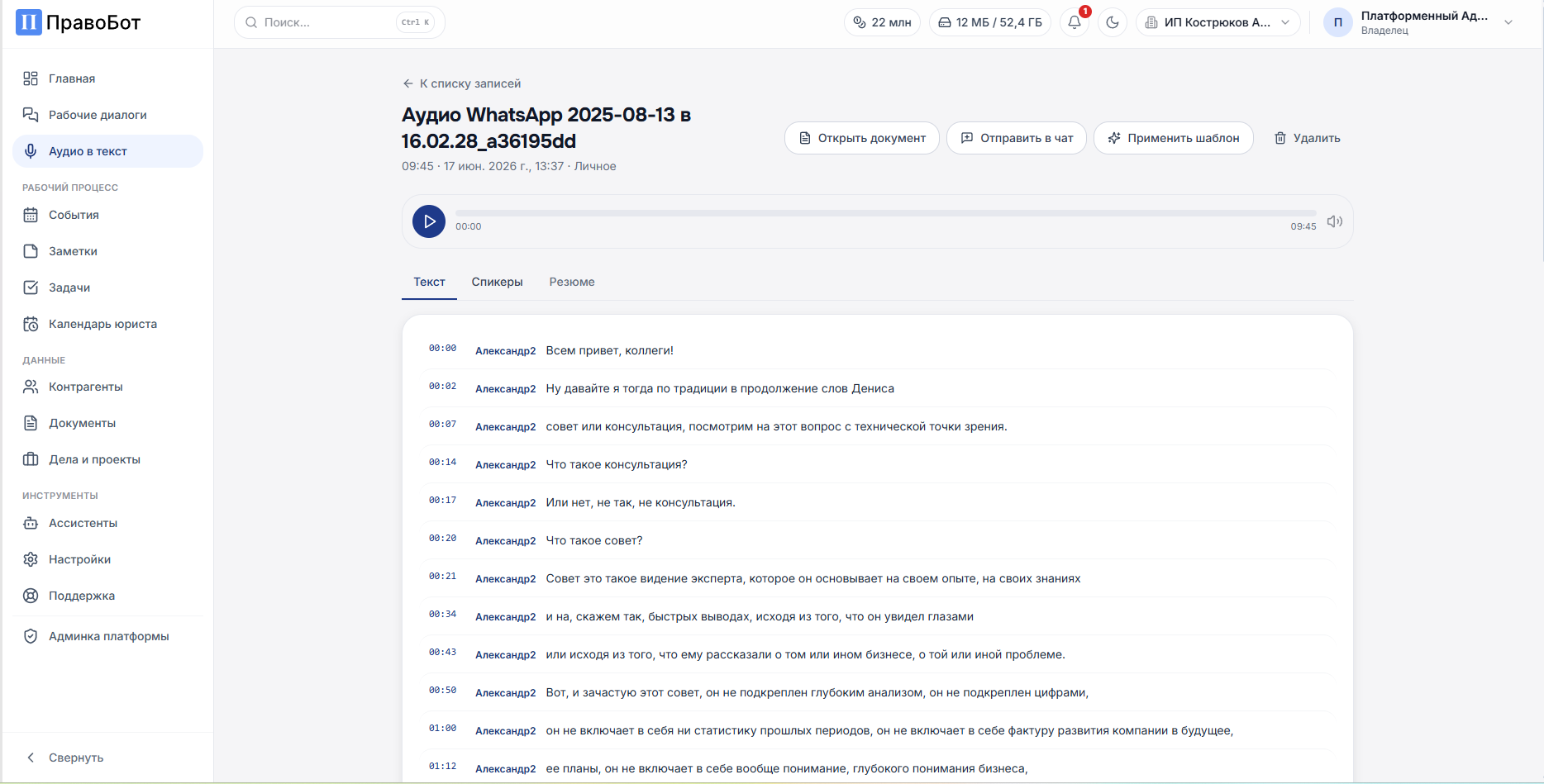The height and width of the screenshot is (784, 1544).
Task: Open Настройки gear icon
Action: [31, 559]
